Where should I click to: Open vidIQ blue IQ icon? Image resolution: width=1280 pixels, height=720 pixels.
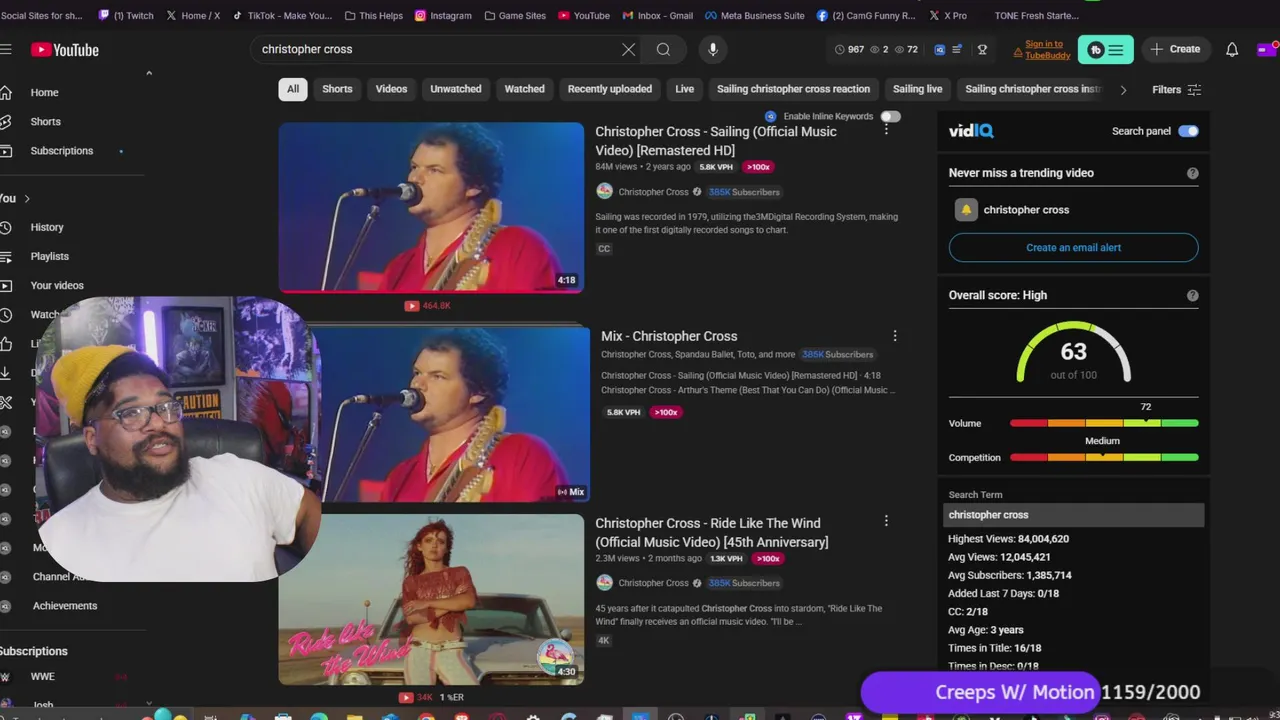point(939,49)
